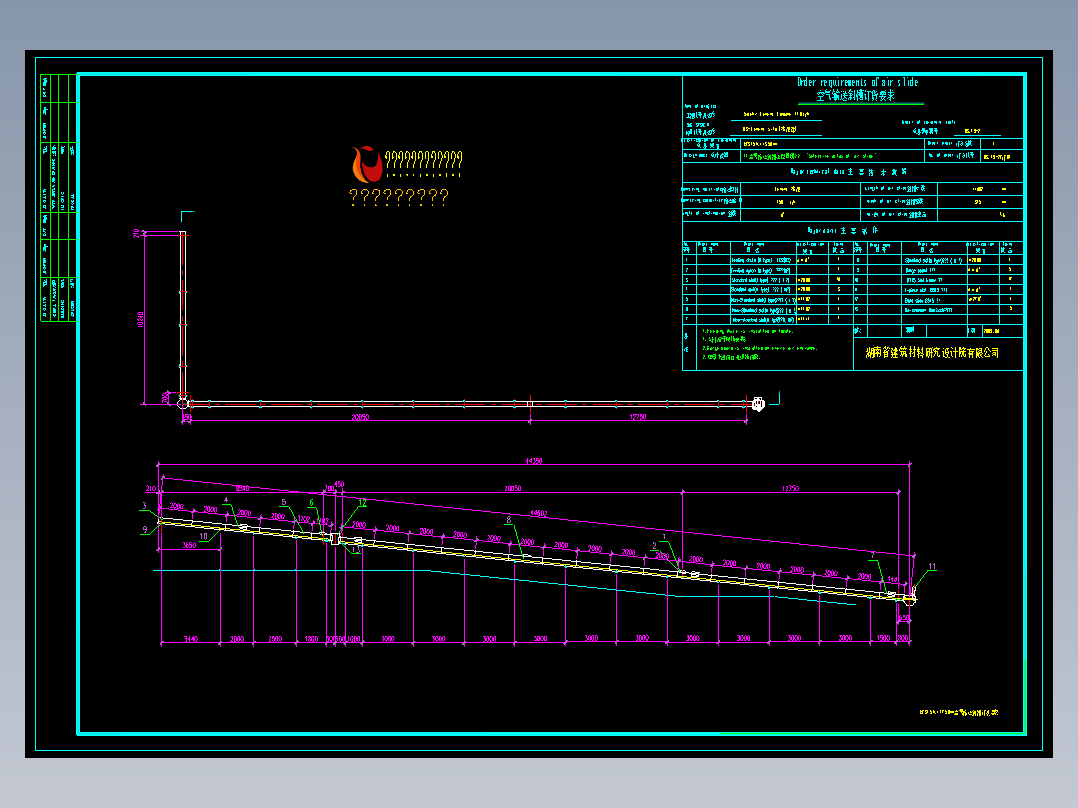Click part balloon number 1

(664, 536)
